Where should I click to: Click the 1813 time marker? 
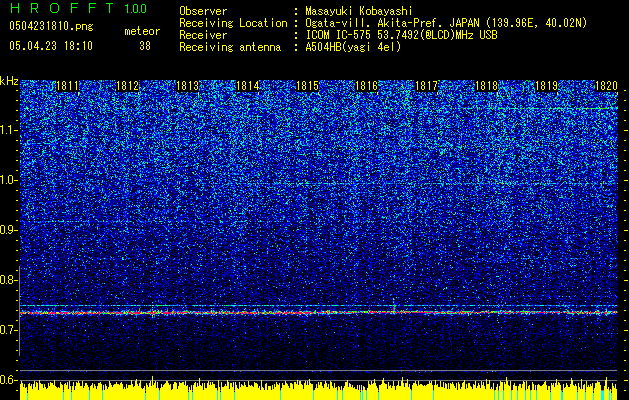pyautogui.click(x=187, y=86)
